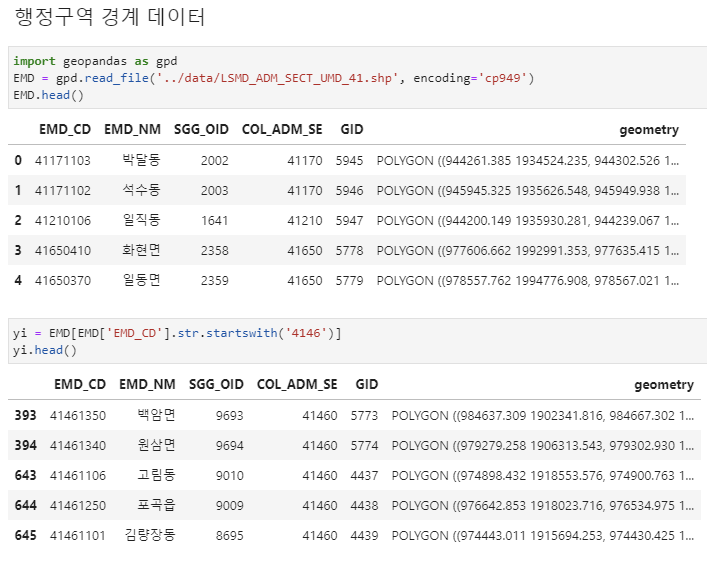Click the cell '2003'
Viewport: 707px width, 561px height.
tap(215, 190)
